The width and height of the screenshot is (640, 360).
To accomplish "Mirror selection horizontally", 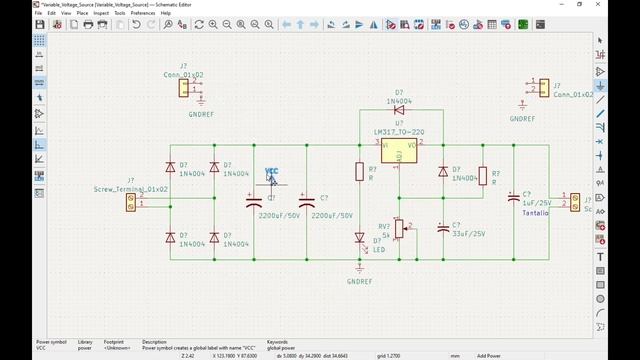I will click(x=373, y=24).
